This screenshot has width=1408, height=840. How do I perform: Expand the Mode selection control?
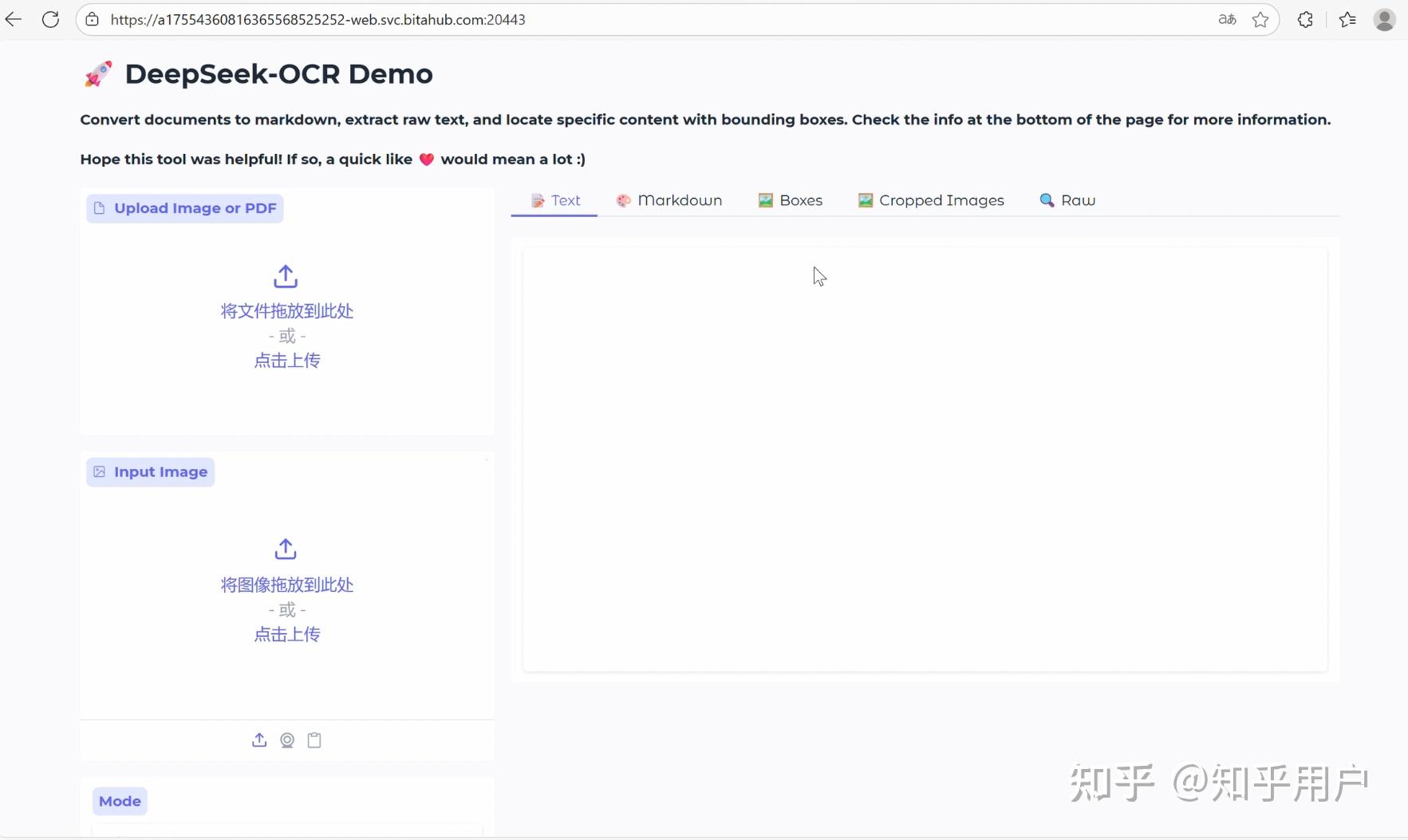(x=287, y=832)
